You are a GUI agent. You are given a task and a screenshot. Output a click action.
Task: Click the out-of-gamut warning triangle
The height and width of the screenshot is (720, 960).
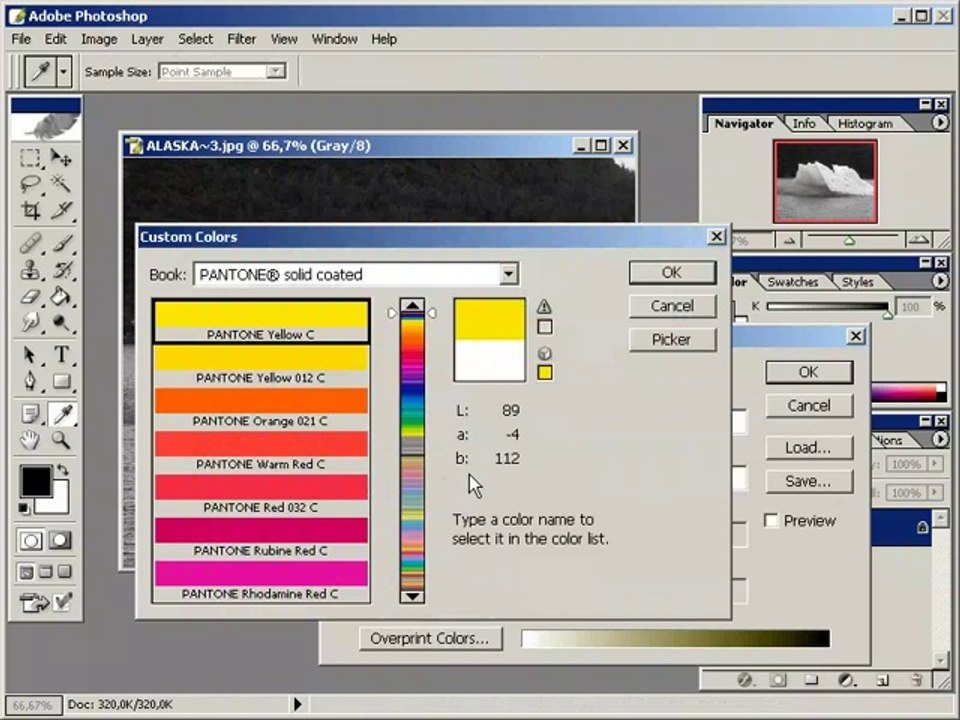tap(544, 307)
